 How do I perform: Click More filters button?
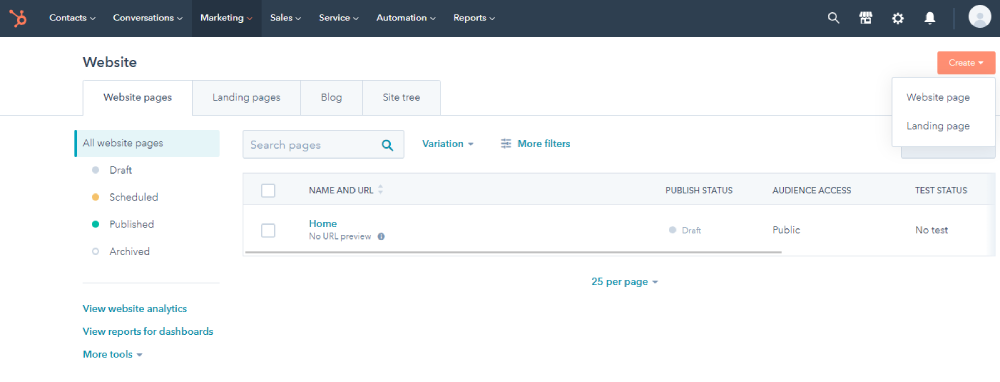point(536,144)
